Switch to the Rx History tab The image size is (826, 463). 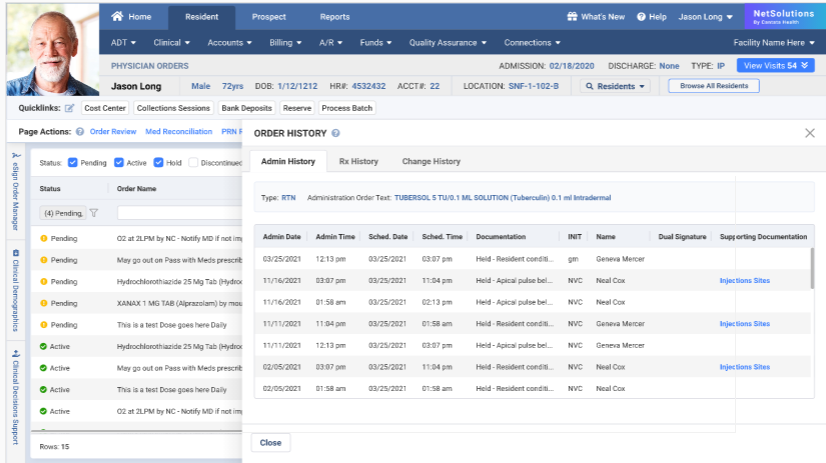(x=359, y=161)
